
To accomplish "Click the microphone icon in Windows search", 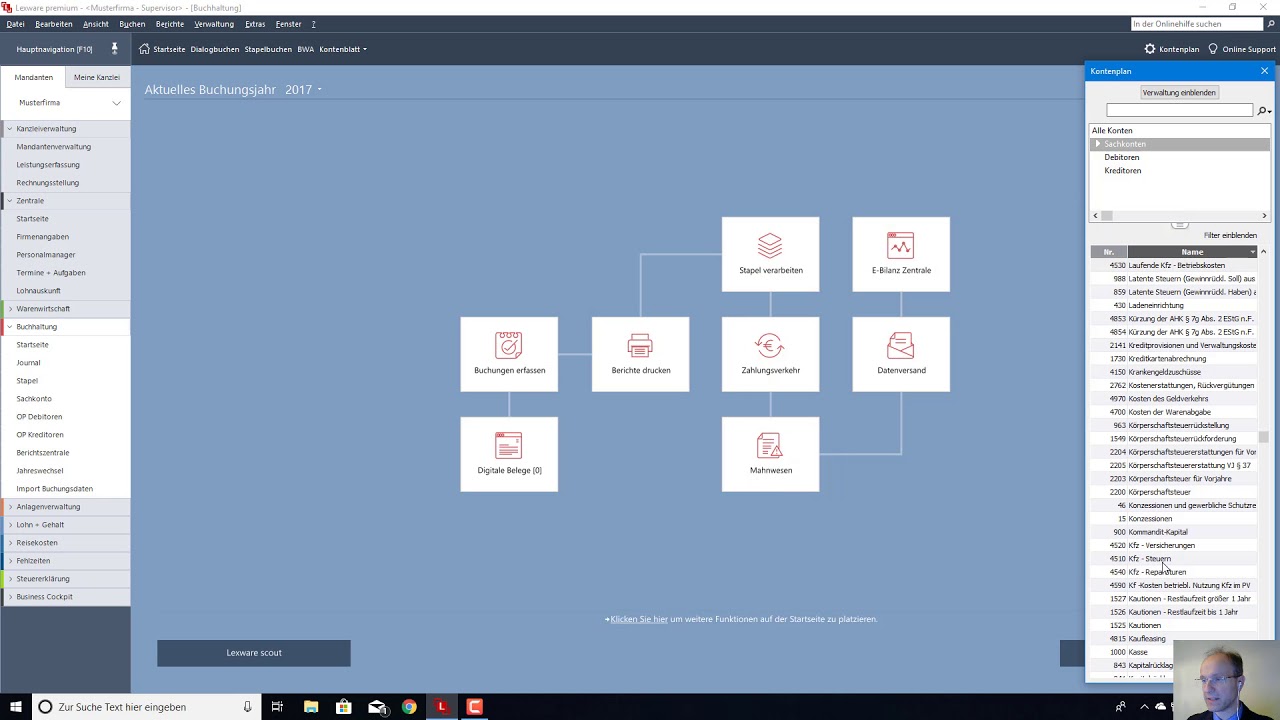I will (247, 707).
